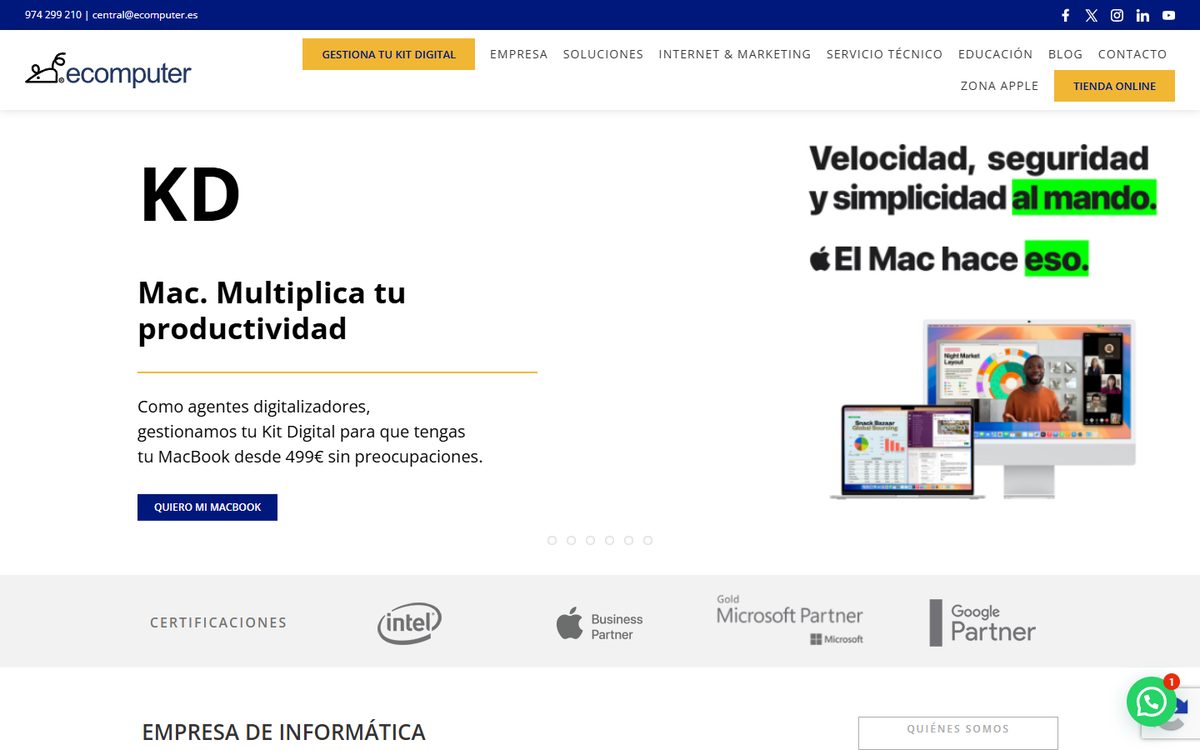Open the Soluciones menu
The image size is (1200, 750).
[x=603, y=54]
